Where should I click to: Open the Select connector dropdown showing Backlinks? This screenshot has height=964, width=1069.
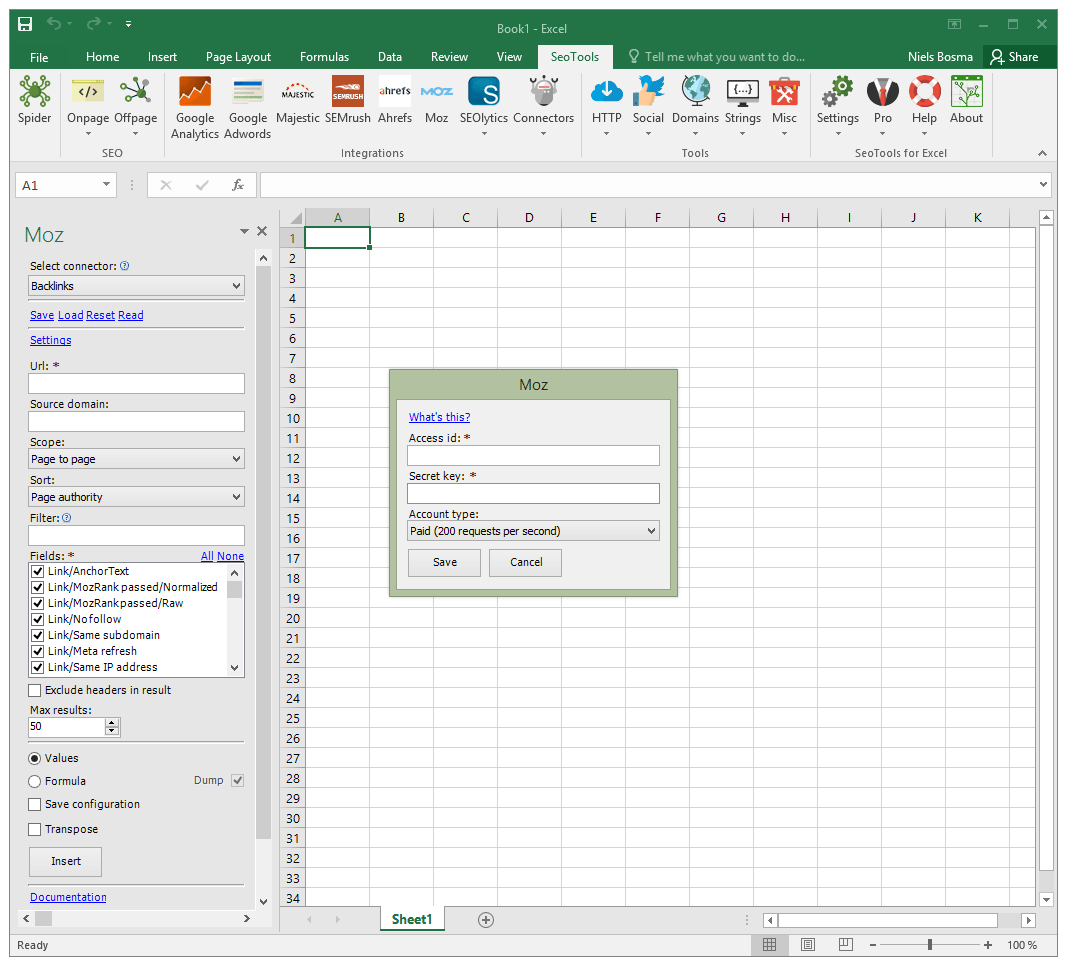136,285
